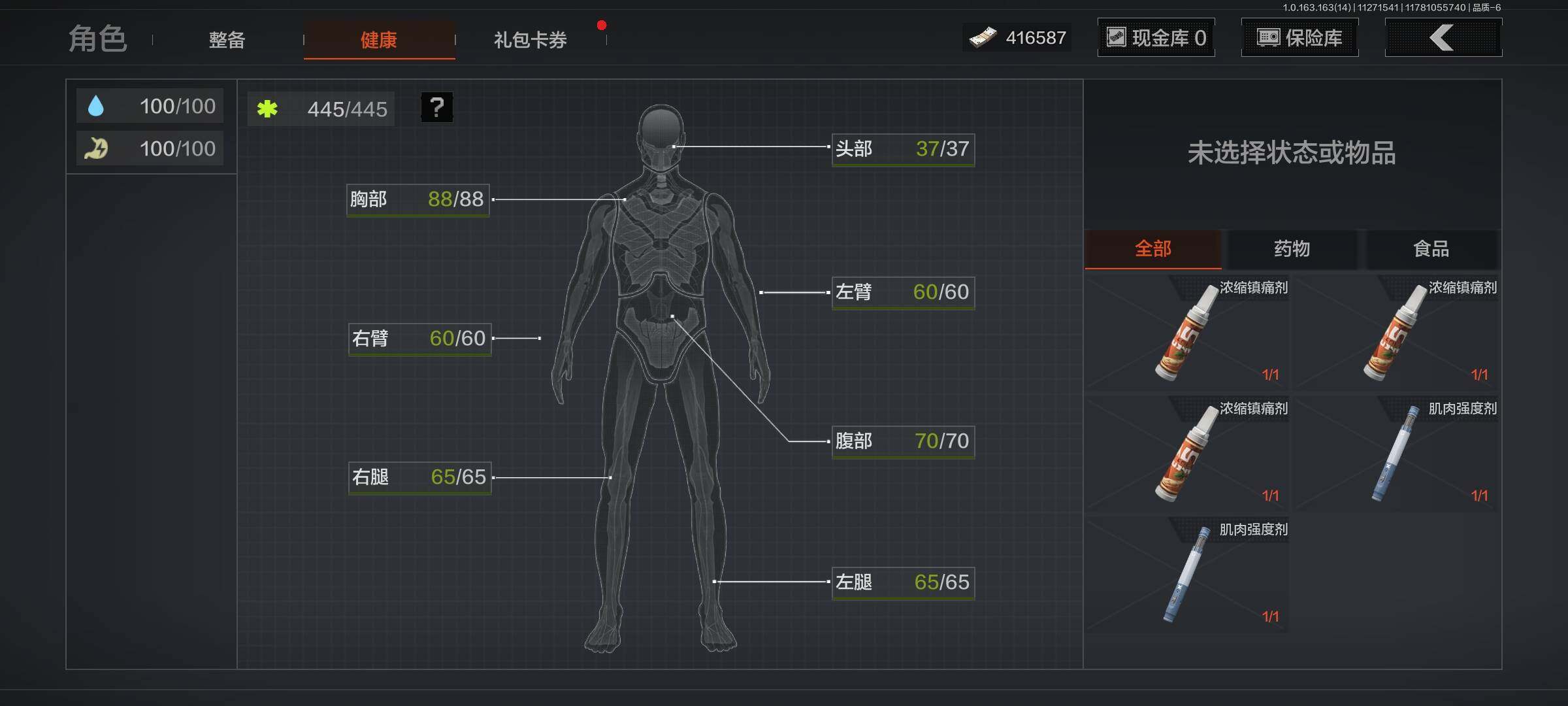Open the 保险库 safe vault button

(1299, 38)
